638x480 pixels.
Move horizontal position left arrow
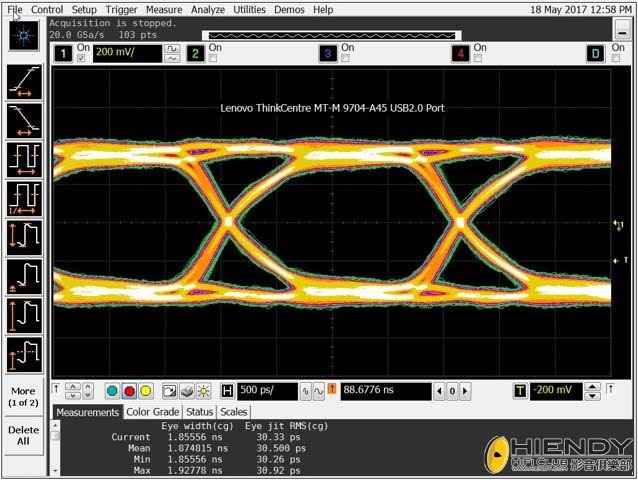439,391
